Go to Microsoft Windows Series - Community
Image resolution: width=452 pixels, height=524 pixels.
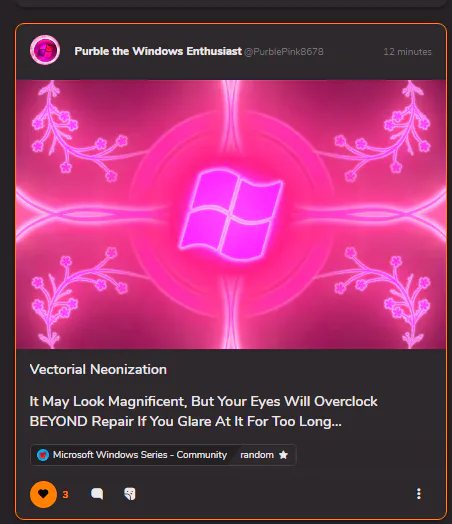(140, 455)
